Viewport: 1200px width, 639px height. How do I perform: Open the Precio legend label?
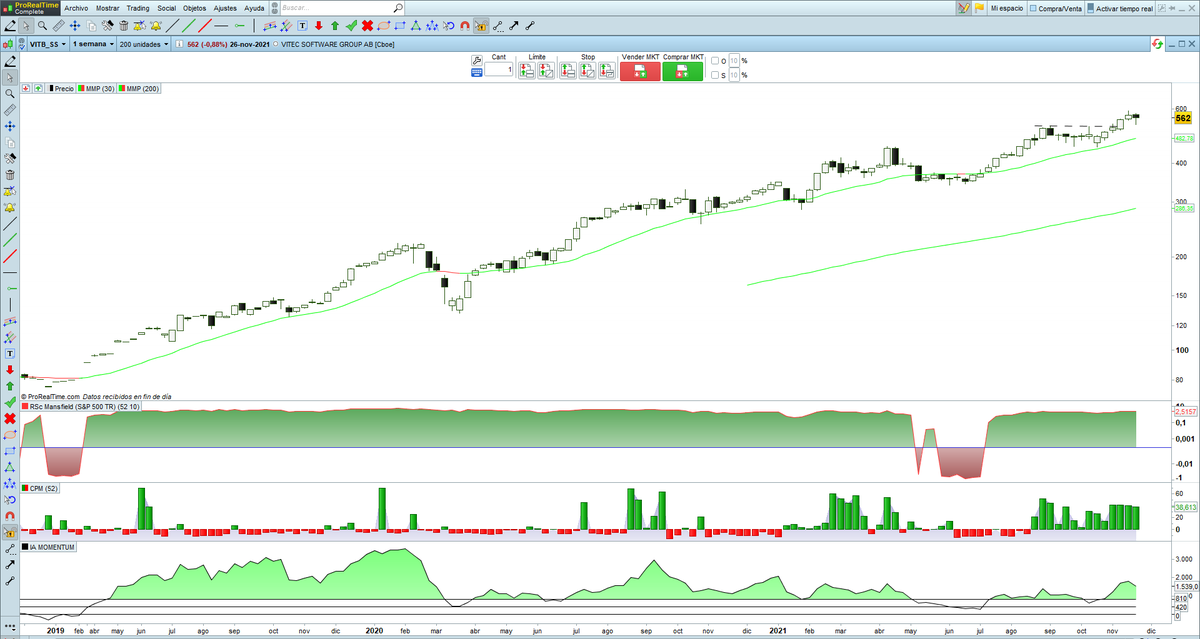(62, 89)
